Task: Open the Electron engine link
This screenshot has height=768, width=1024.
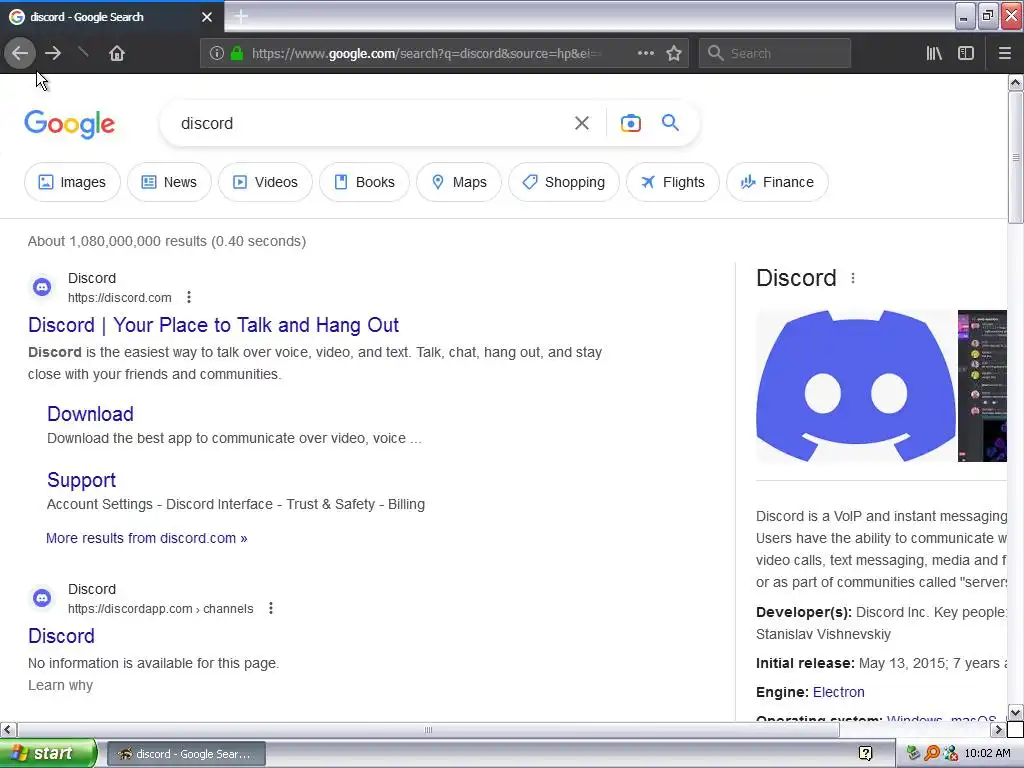Action: [839, 692]
